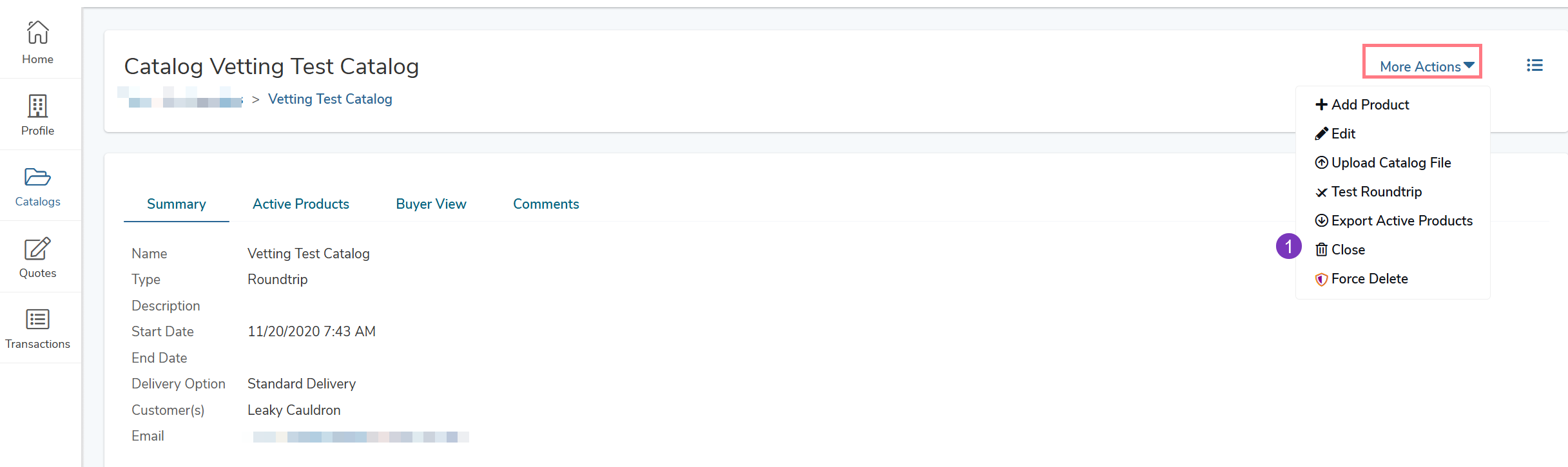Choose Export Active Products option
Viewport: 1568px width, 467px height.
[1402, 221]
